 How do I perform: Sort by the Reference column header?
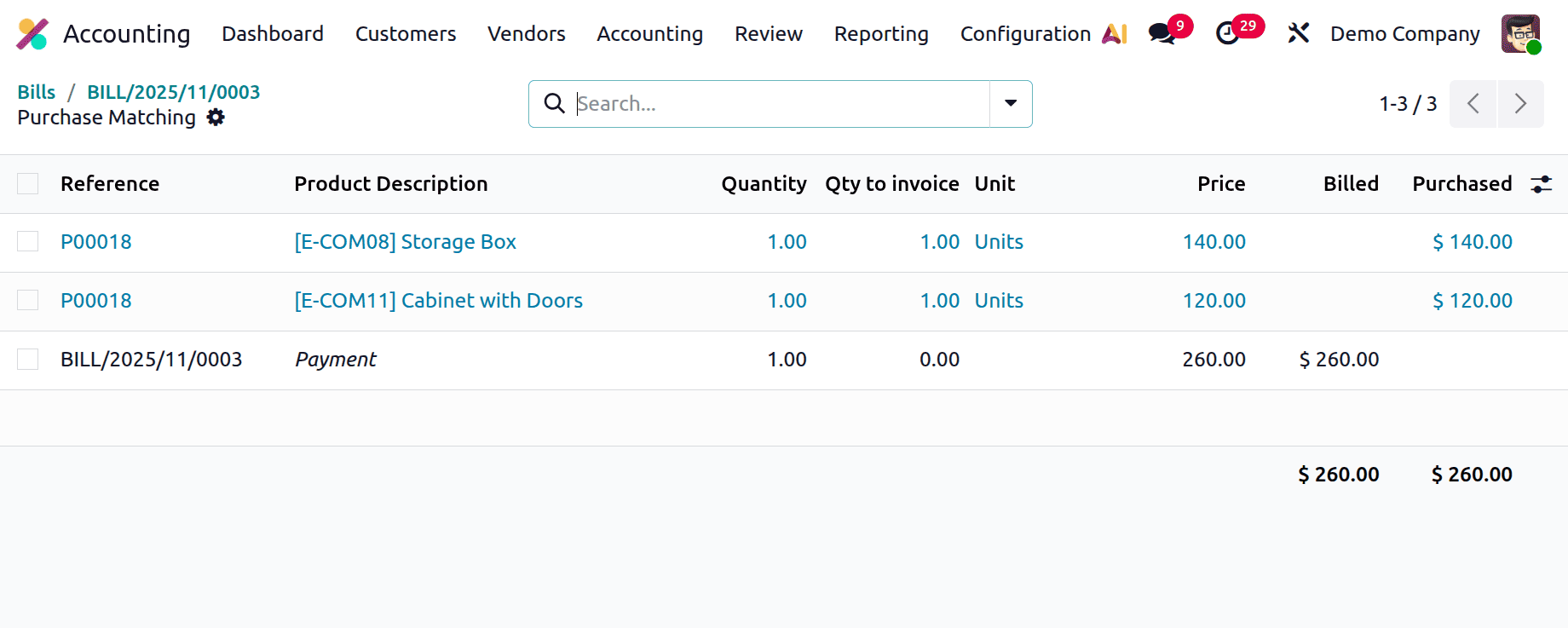point(110,184)
